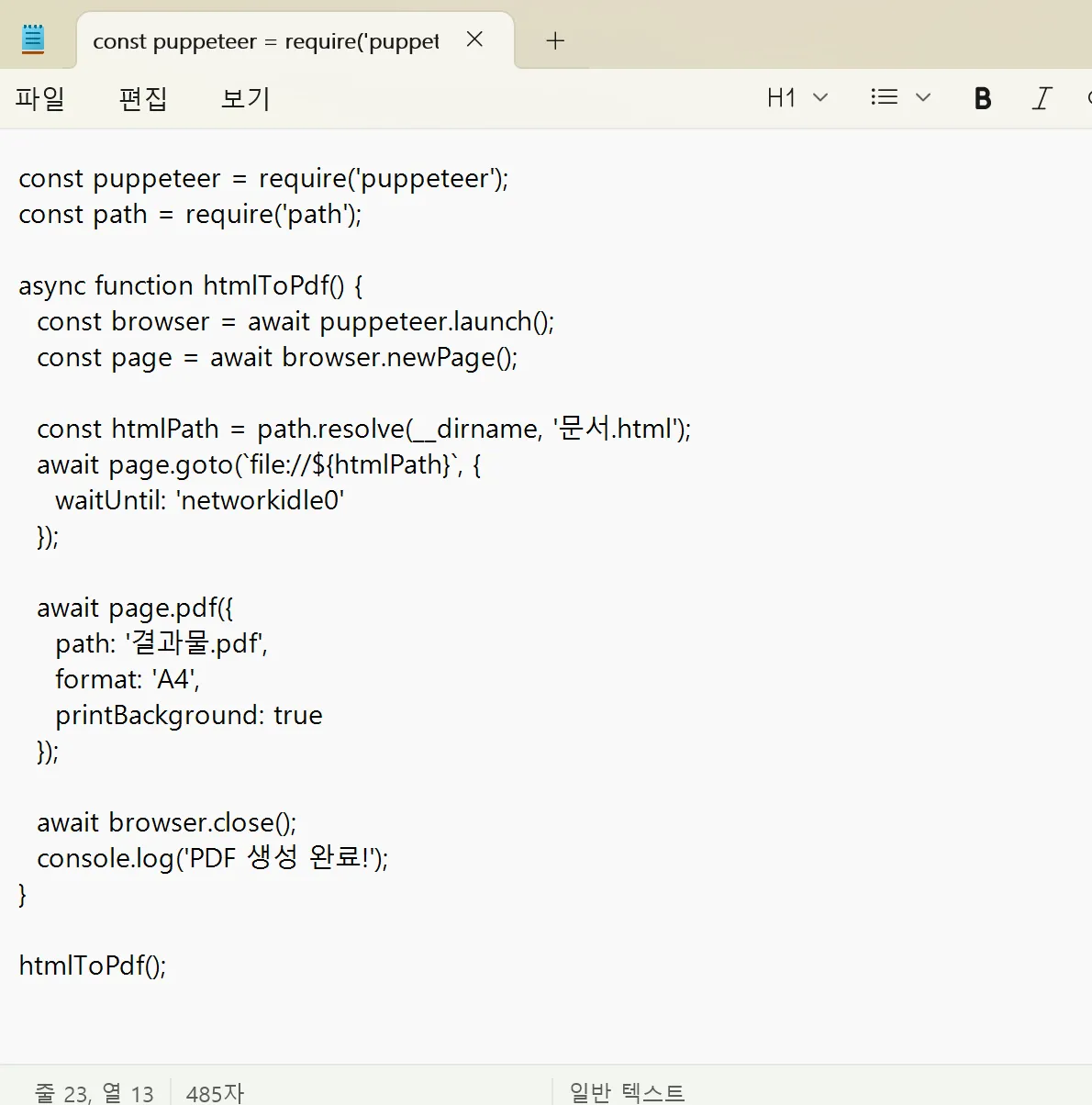Toggle heading formatting via H1 button
1092x1105 pixels.
(780, 97)
